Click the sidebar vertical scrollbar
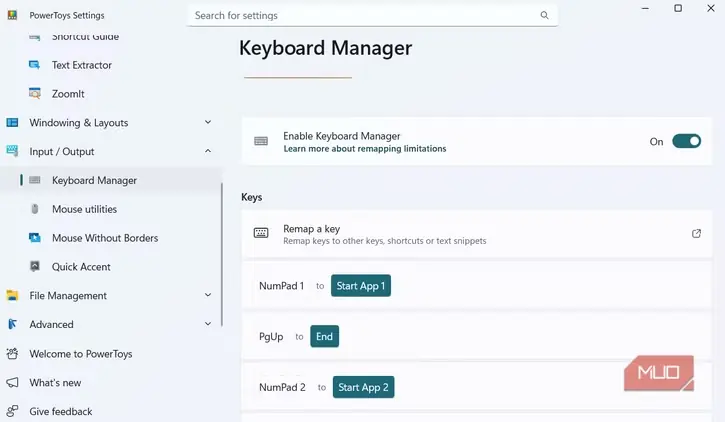The image size is (725, 422). (x=222, y=254)
